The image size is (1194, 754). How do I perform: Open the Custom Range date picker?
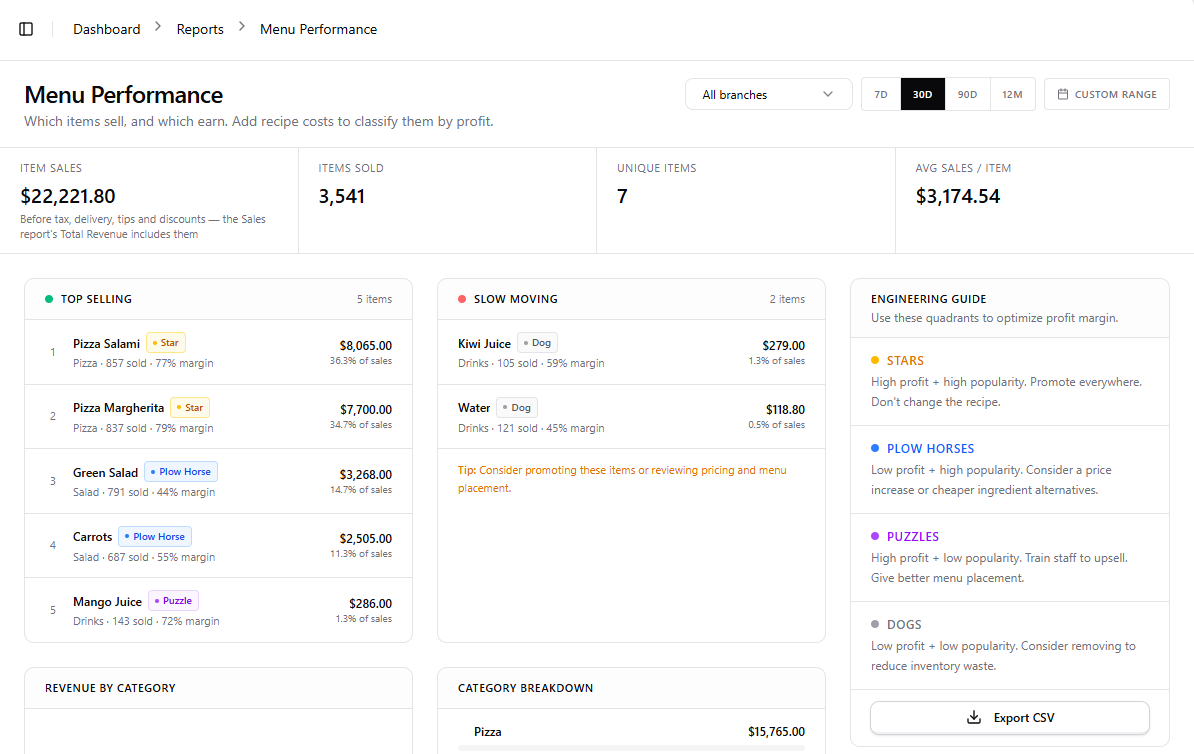[1106, 94]
